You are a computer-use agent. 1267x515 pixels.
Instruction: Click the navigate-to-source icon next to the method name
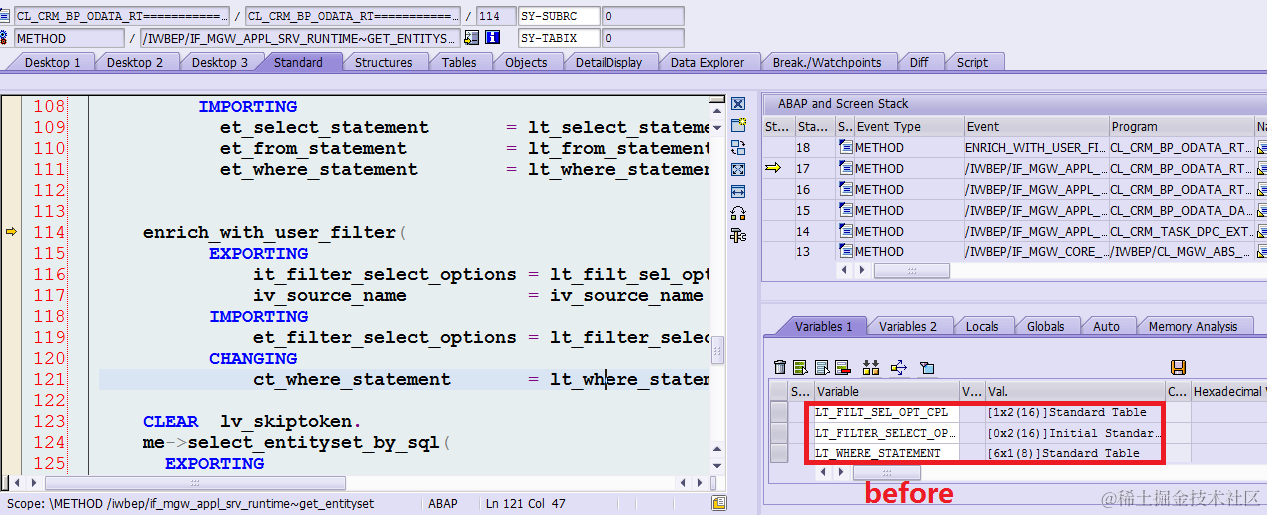tap(472, 38)
